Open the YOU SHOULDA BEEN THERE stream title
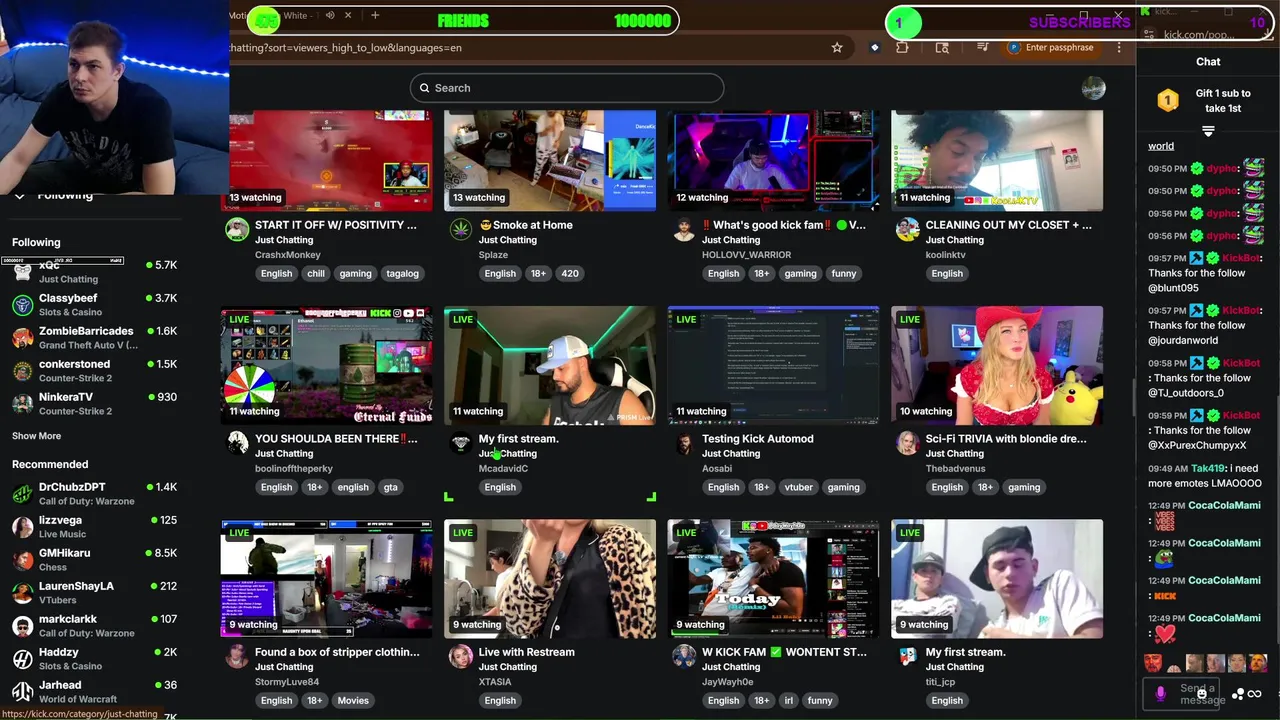Viewport: 1280px width, 720px height. [336, 438]
